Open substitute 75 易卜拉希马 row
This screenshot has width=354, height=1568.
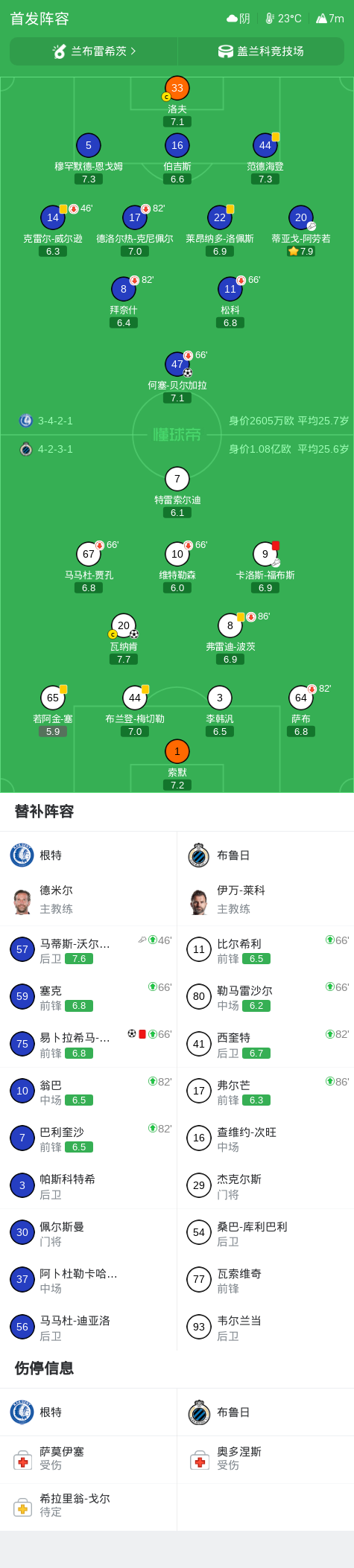pos(89,1044)
